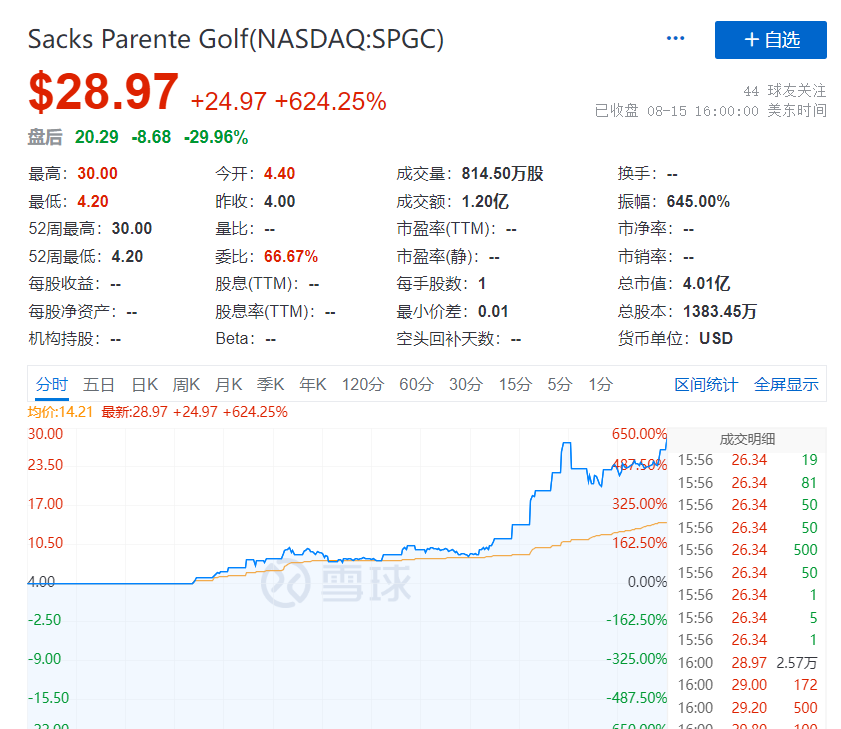This screenshot has height=729, width=841.
Task: Select the 1分 interval tab
Action: tap(600, 384)
